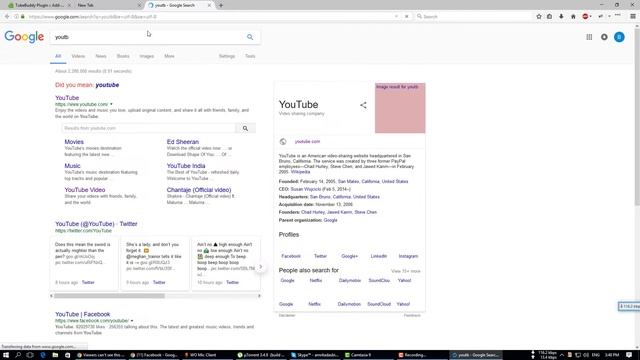Switch to the Videos results tab
Image resolution: width=640 pixels, height=360 pixels.
pyautogui.click(x=78, y=56)
